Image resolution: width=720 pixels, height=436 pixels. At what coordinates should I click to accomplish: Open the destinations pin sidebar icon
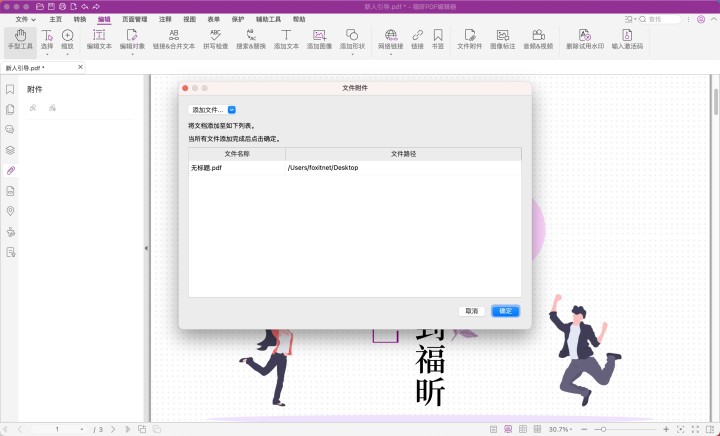click(10, 211)
